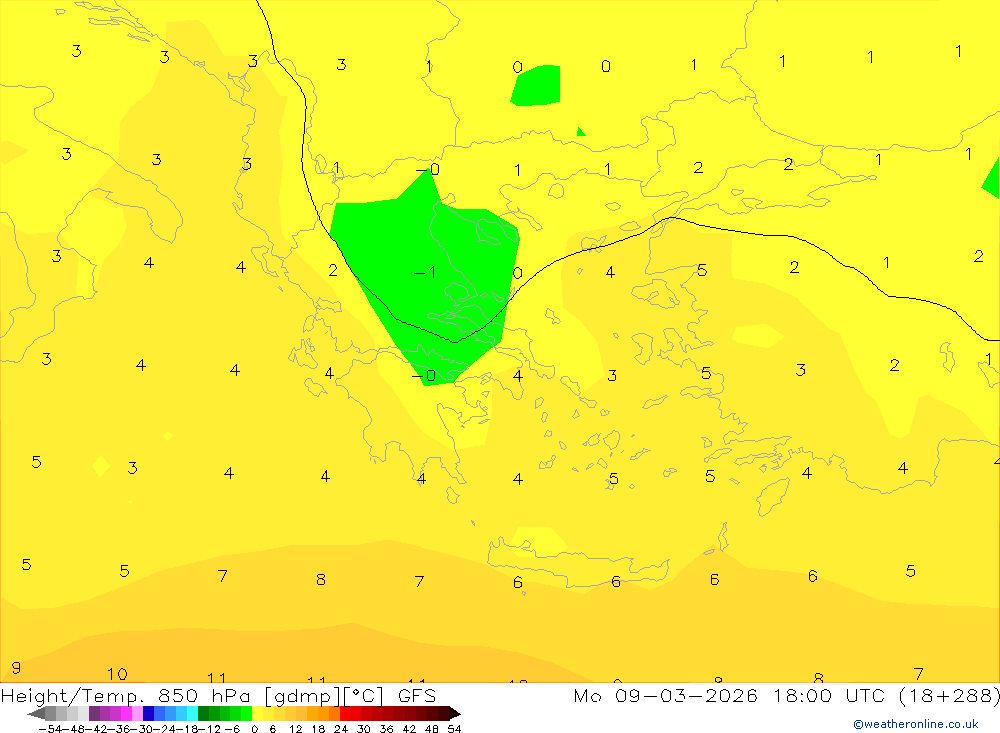
Task: Click the '(18+288)' forecast hour text
Action: pyautogui.click(x=949, y=695)
